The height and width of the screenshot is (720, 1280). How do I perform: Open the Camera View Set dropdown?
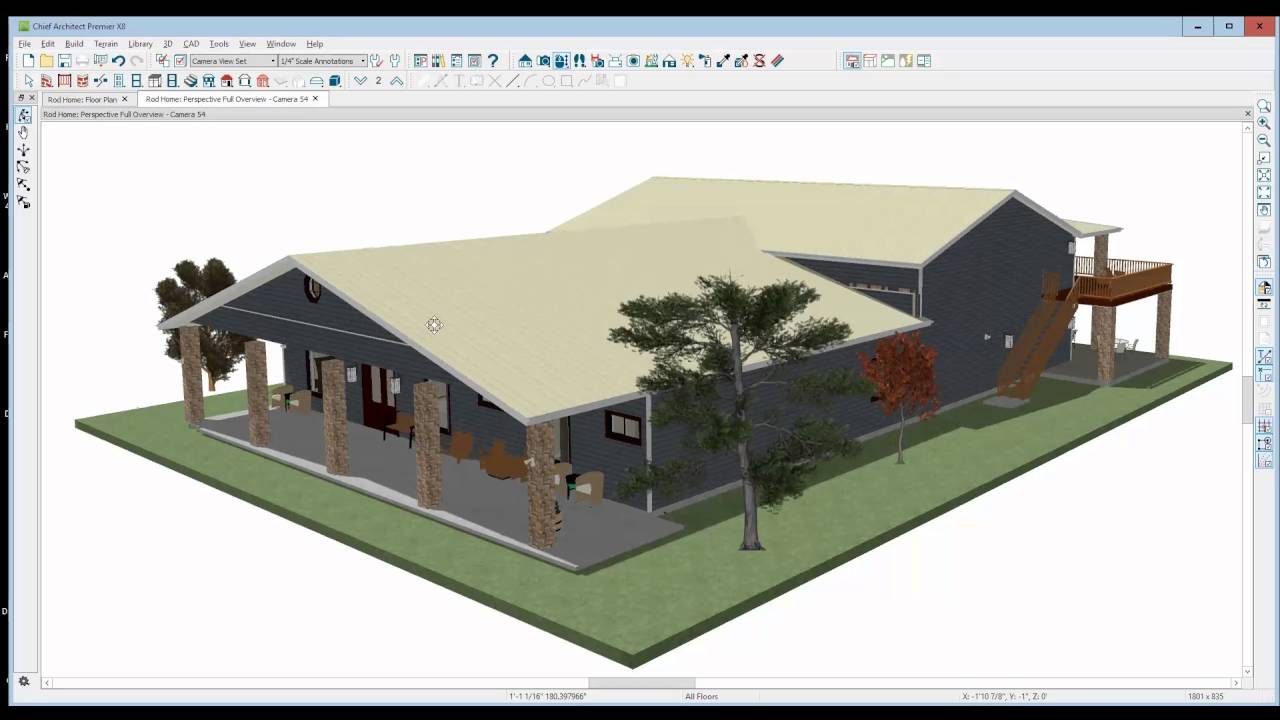[x=233, y=61]
